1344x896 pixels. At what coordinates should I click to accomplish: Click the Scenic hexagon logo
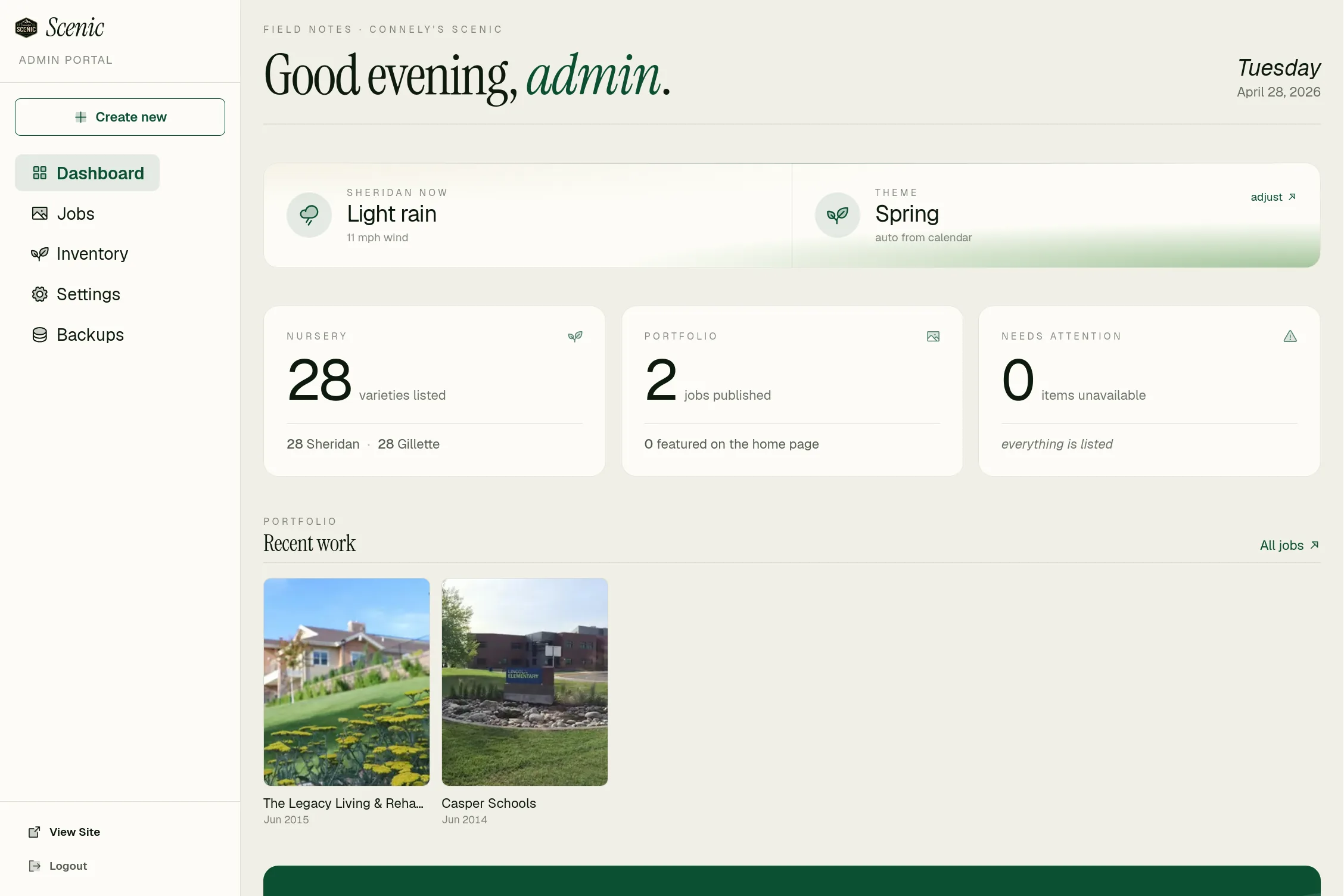[26, 27]
